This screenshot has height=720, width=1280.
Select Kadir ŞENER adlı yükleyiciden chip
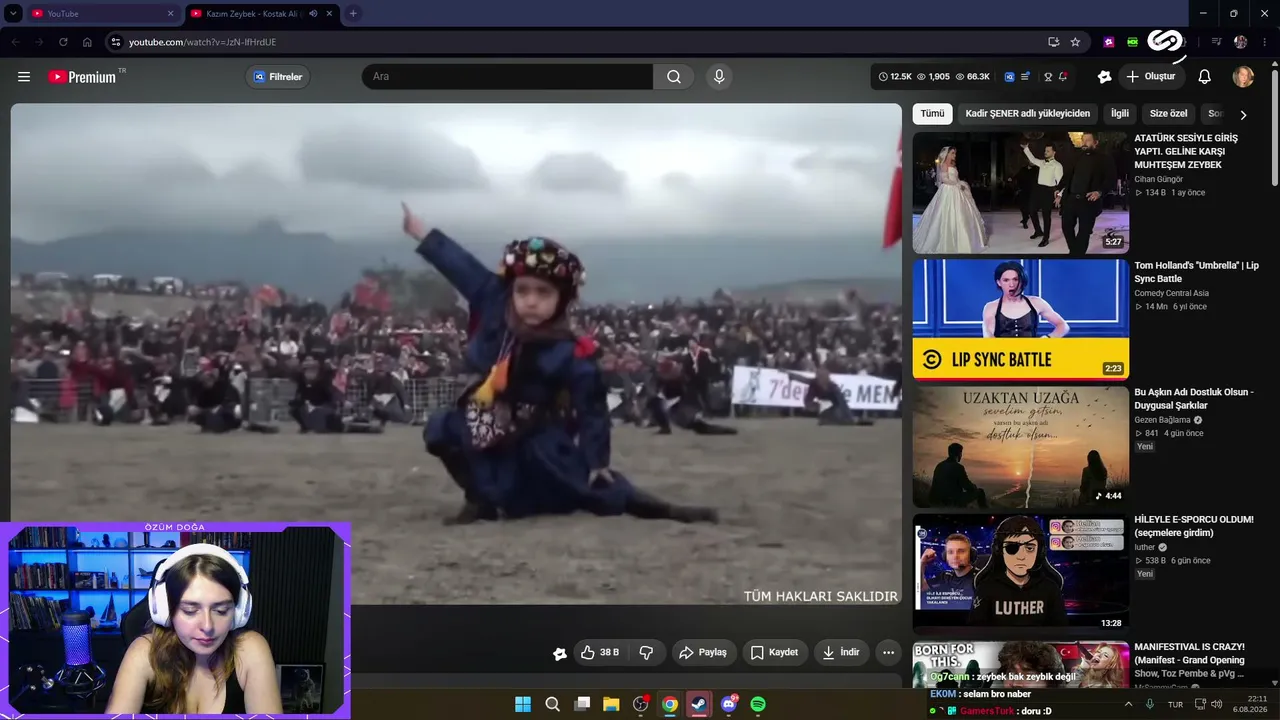(1028, 114)
